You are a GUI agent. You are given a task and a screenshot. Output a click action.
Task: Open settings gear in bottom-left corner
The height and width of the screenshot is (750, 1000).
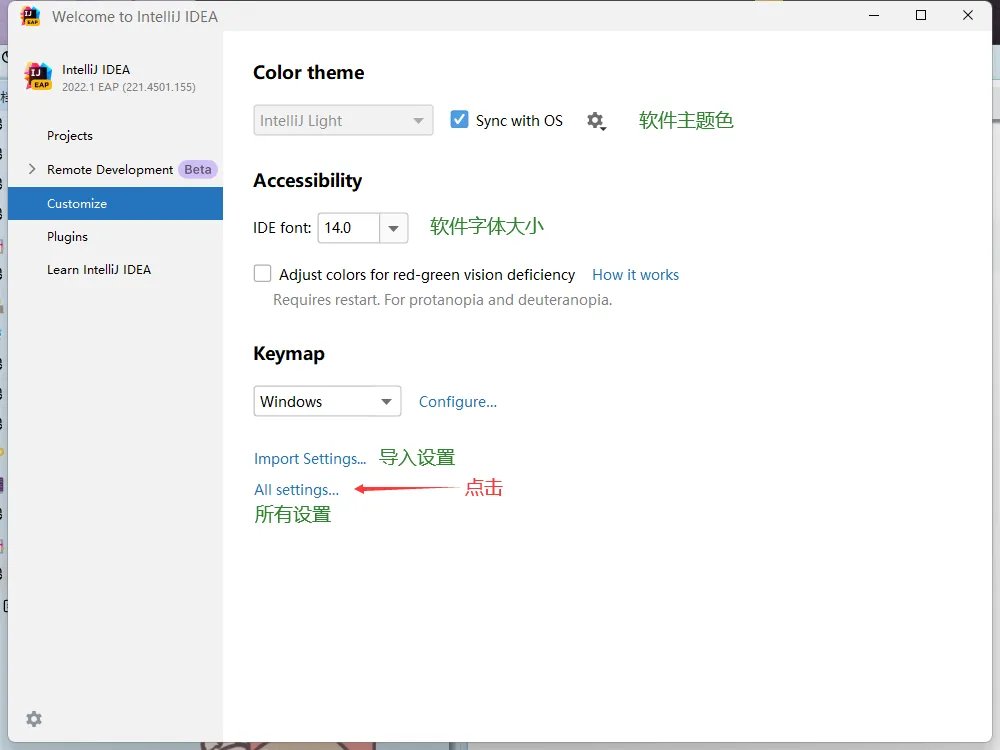(34, 719)
